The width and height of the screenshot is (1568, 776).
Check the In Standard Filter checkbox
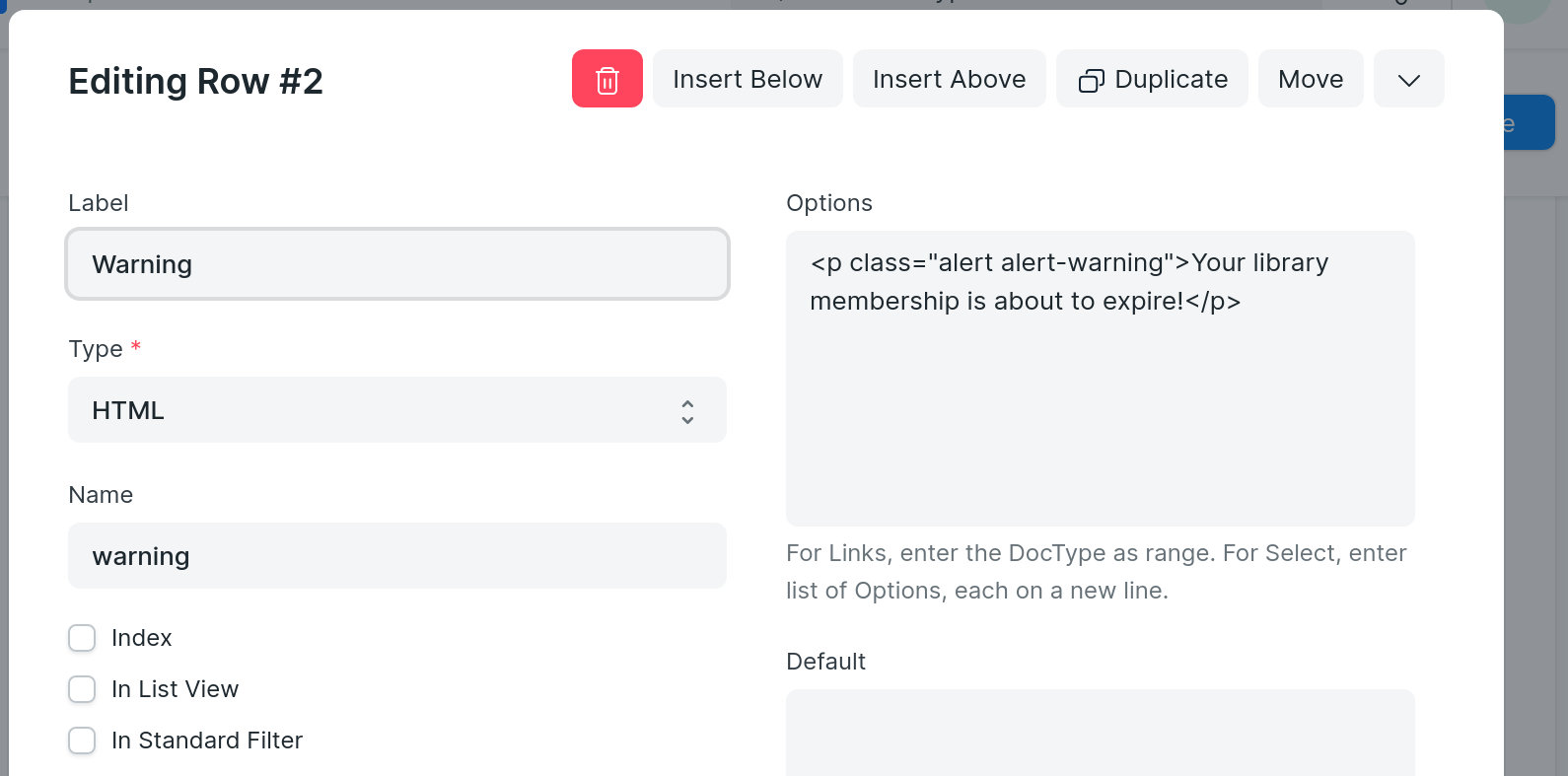point(82,741)
